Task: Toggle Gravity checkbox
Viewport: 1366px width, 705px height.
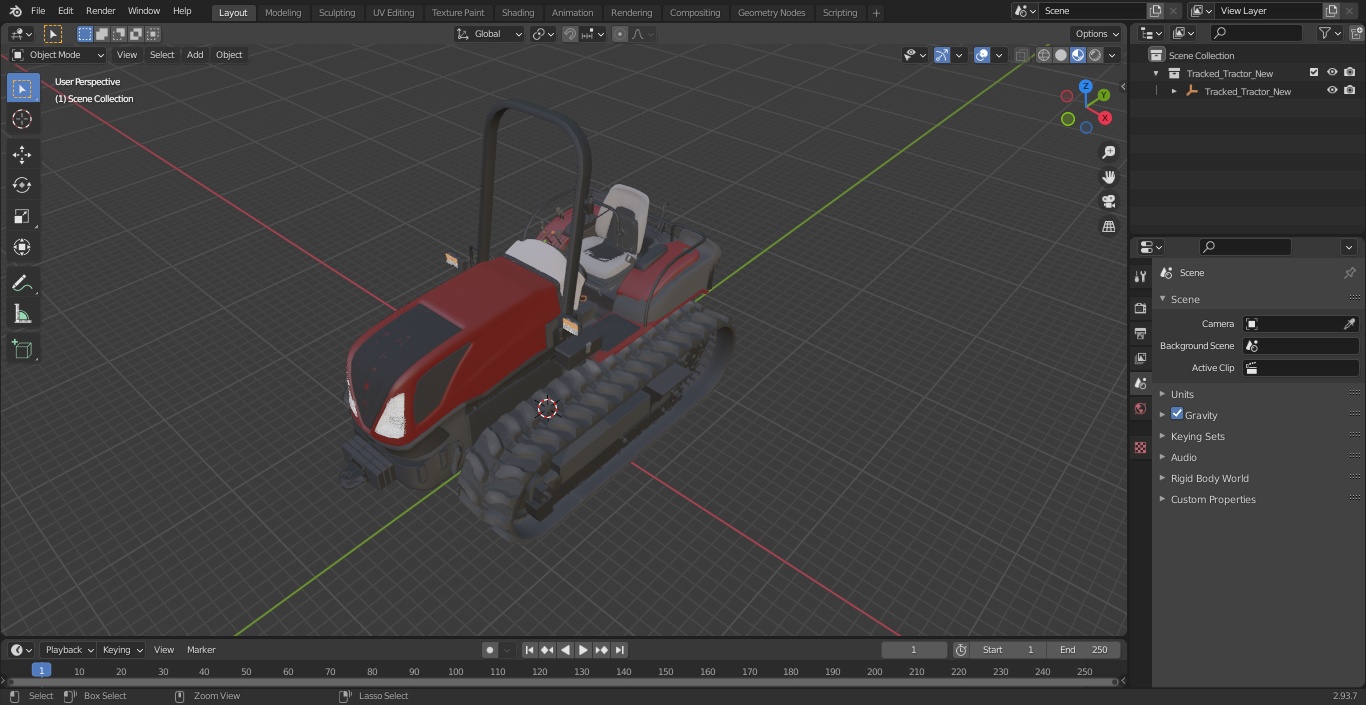Action: coord(1177,414)
